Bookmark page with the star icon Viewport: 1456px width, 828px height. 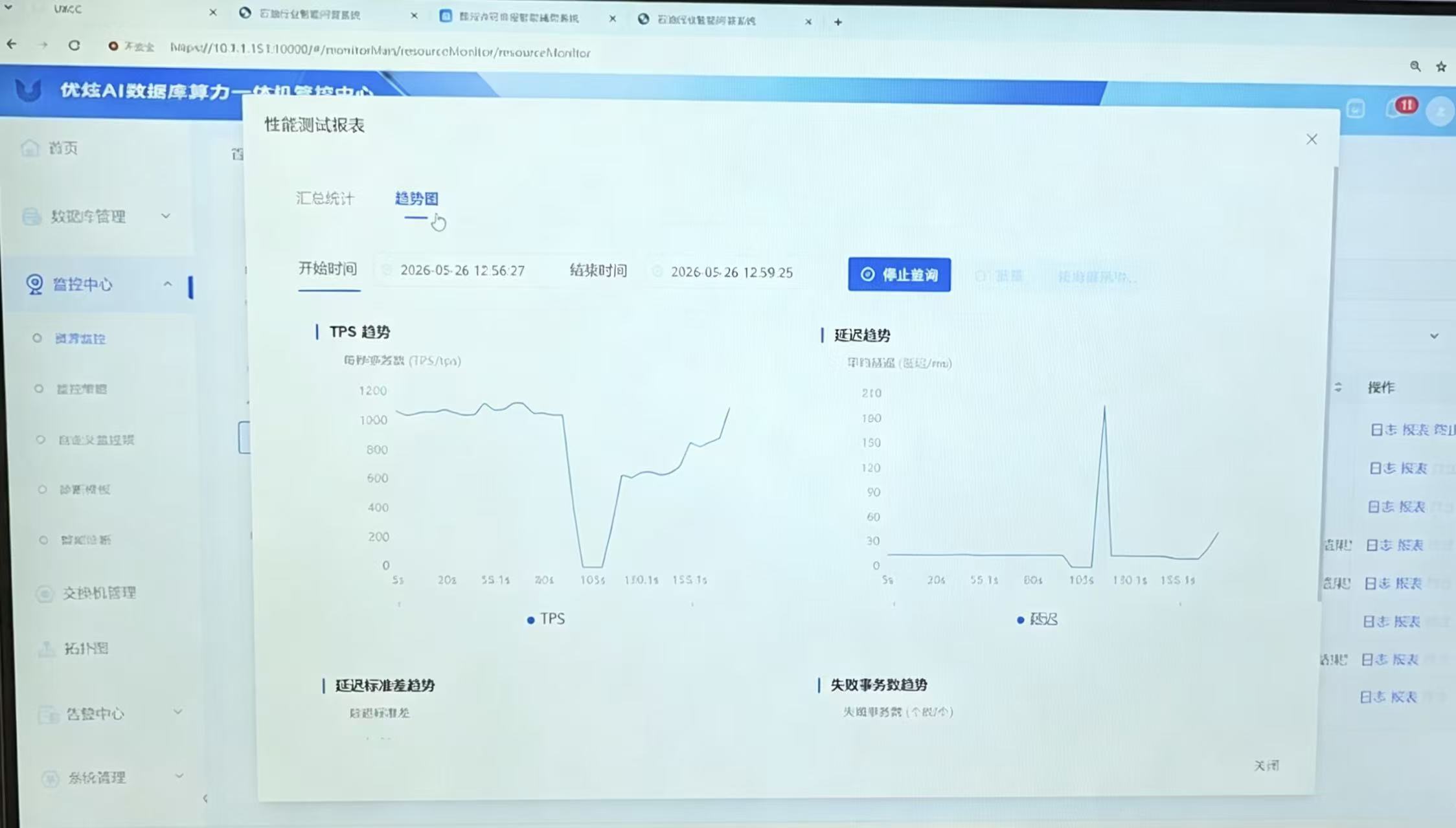point(1441,67)
